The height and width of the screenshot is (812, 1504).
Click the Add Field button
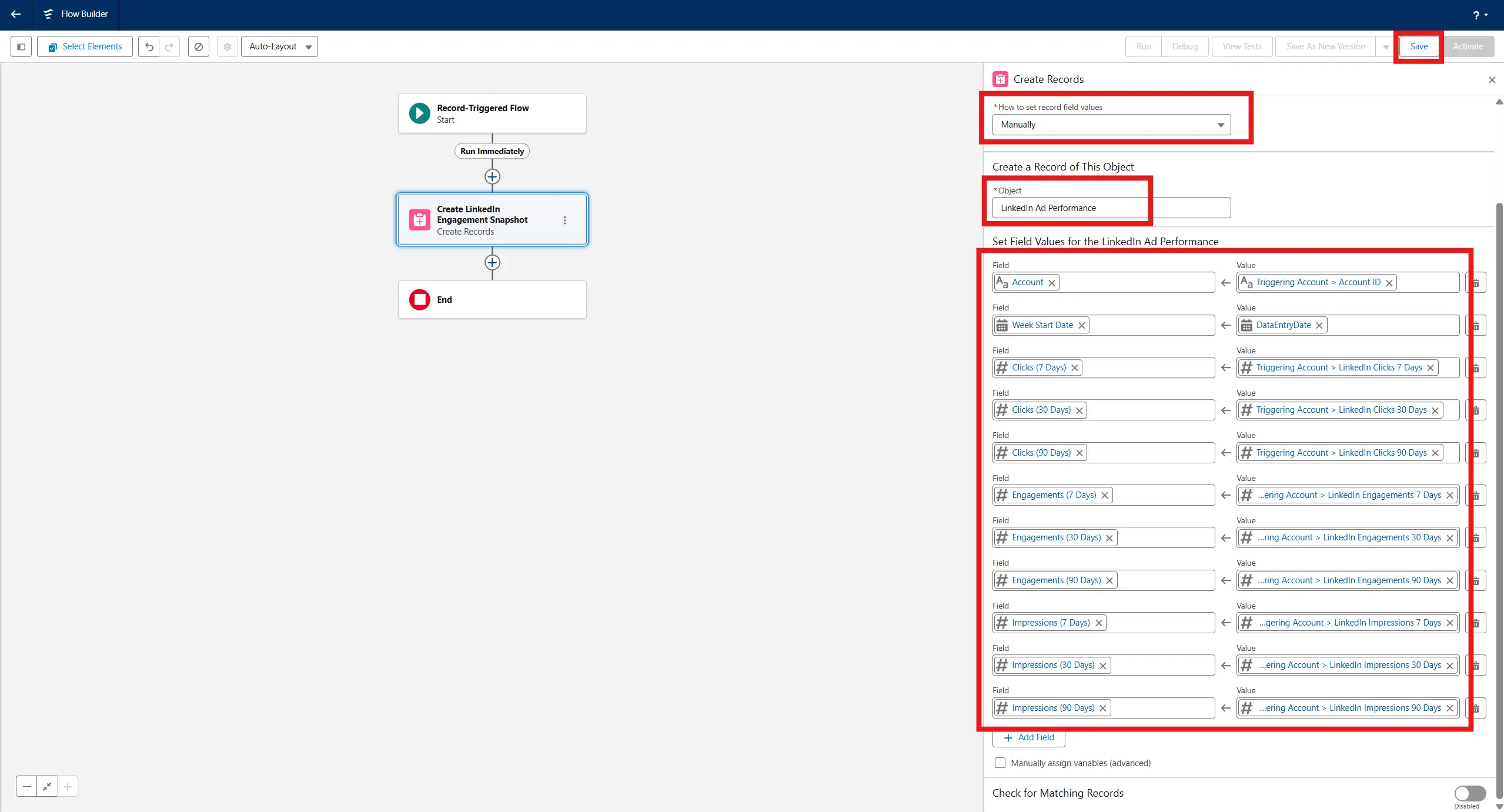tap(1029, 737)
